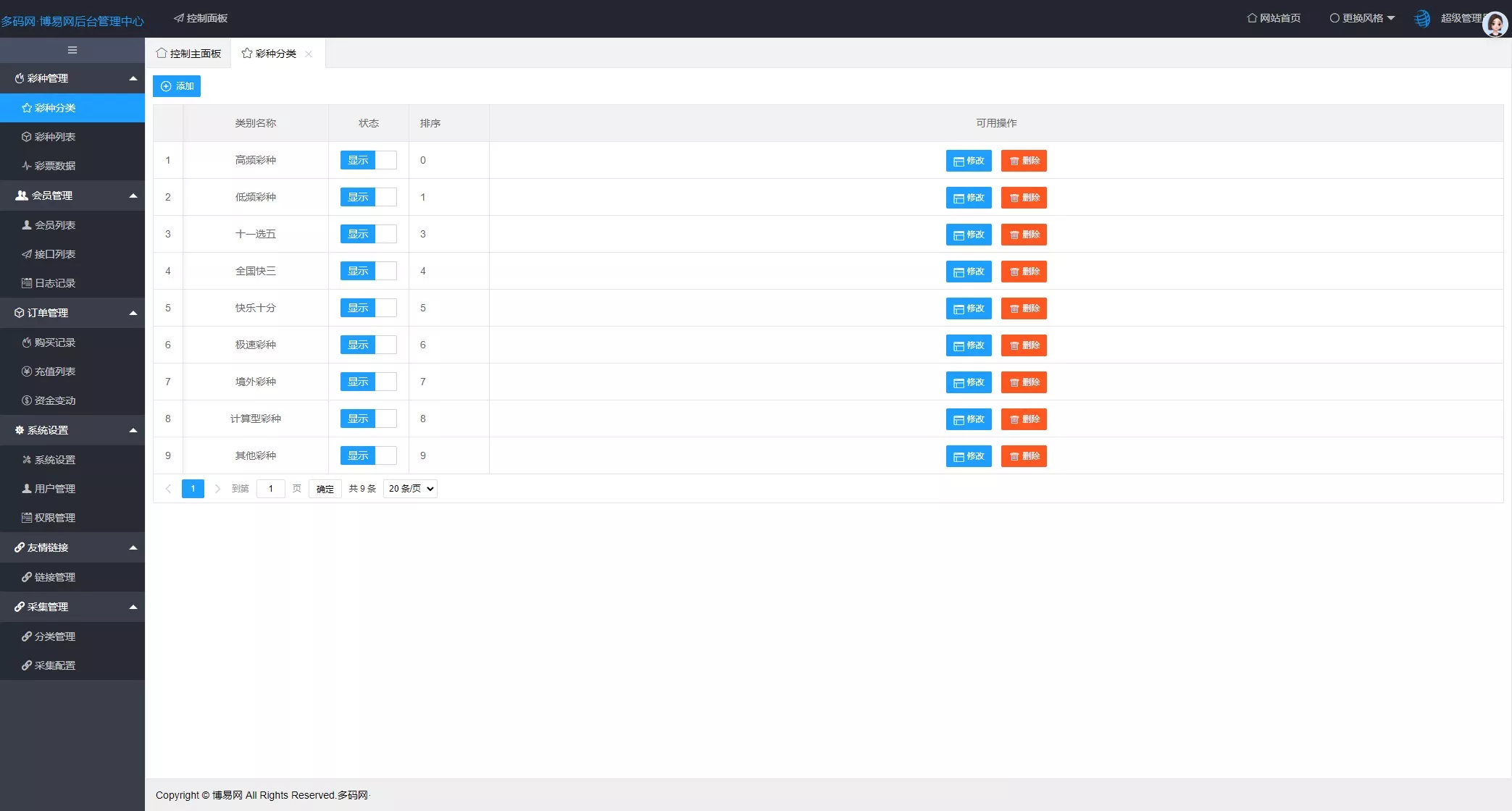Close the 彩种分类 tab
1512x811 pixels.
point(309,54)
